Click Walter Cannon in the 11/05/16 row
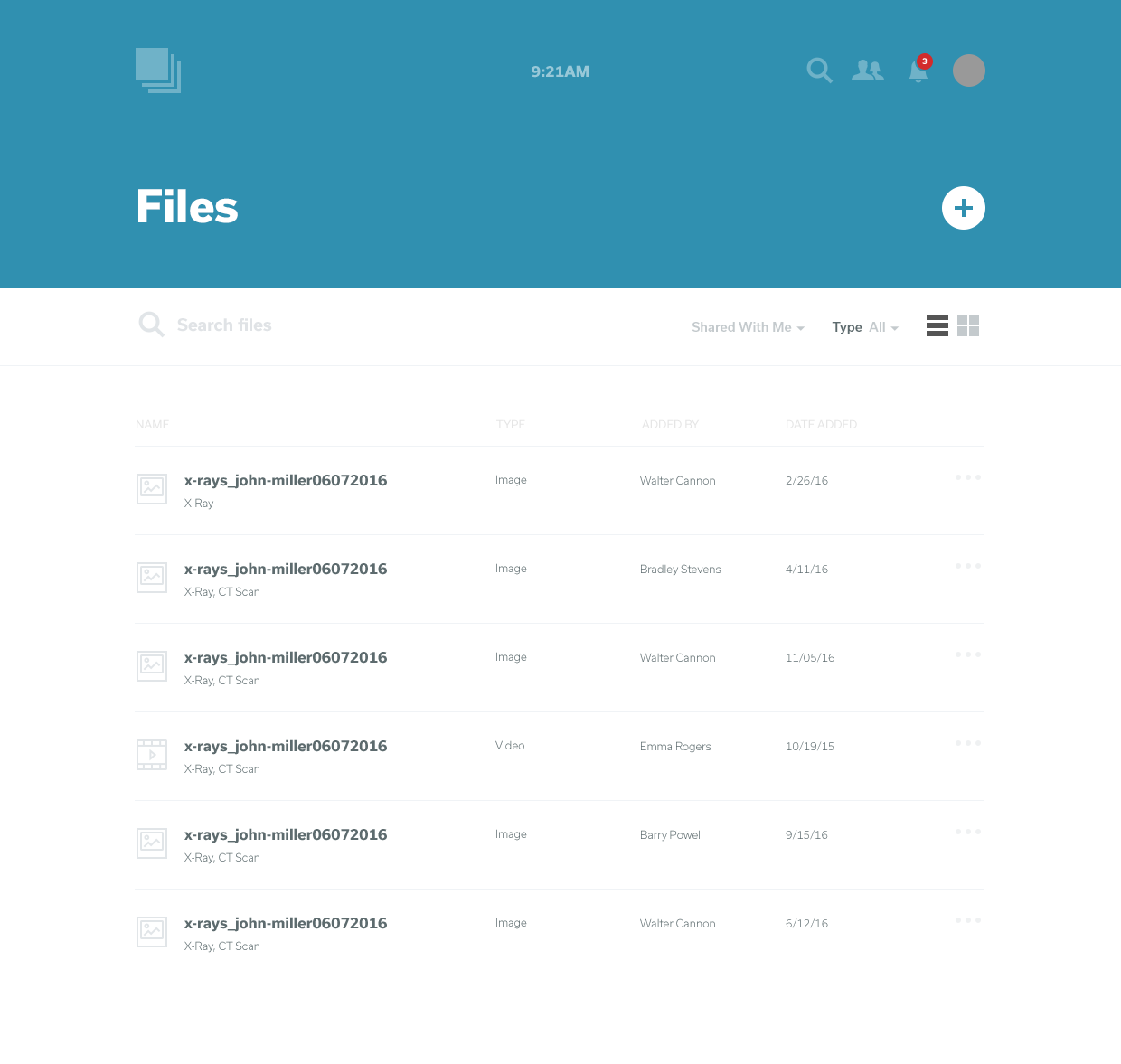The image size is (1121, 1064). click(678, 658)
